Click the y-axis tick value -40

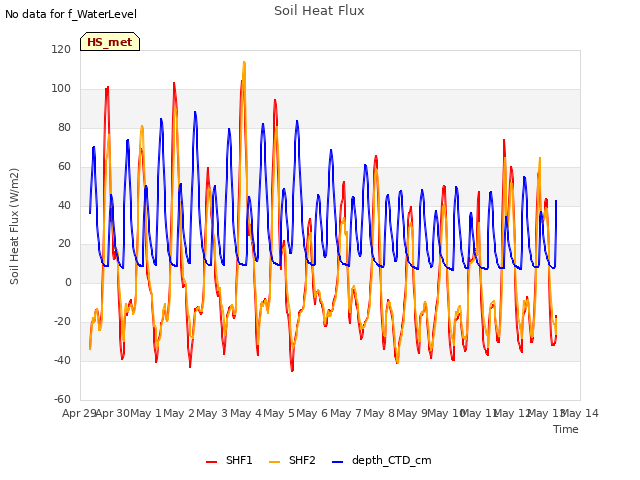pos(62,360)
